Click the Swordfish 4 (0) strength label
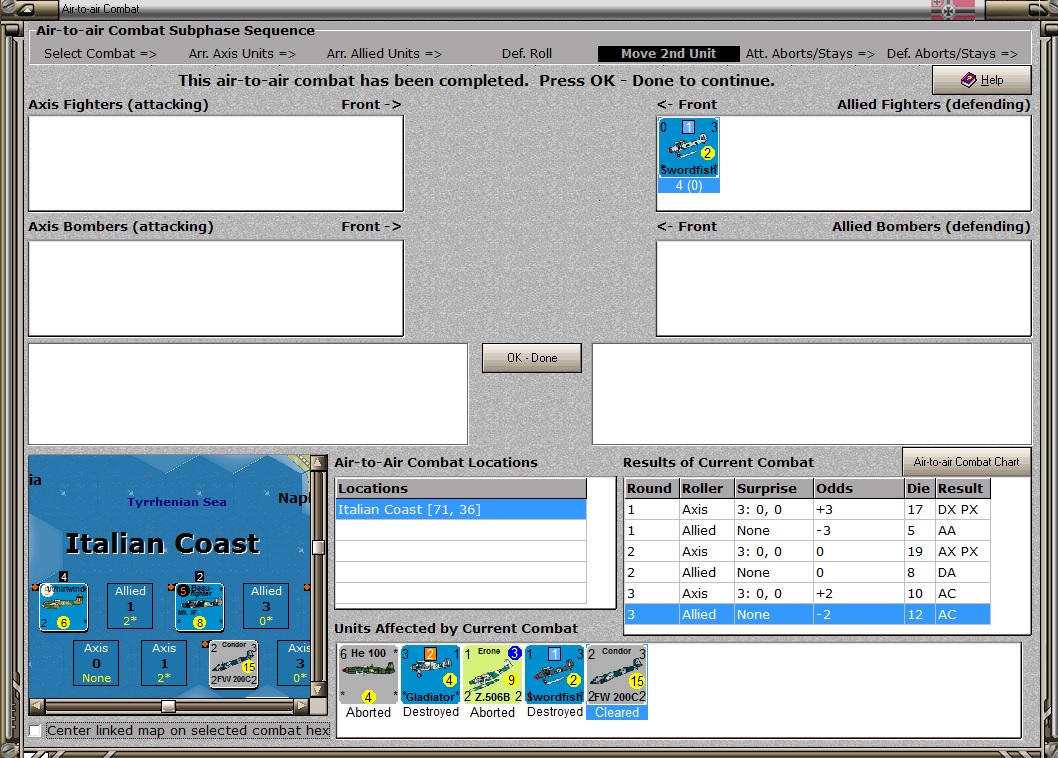 point(688,186)
